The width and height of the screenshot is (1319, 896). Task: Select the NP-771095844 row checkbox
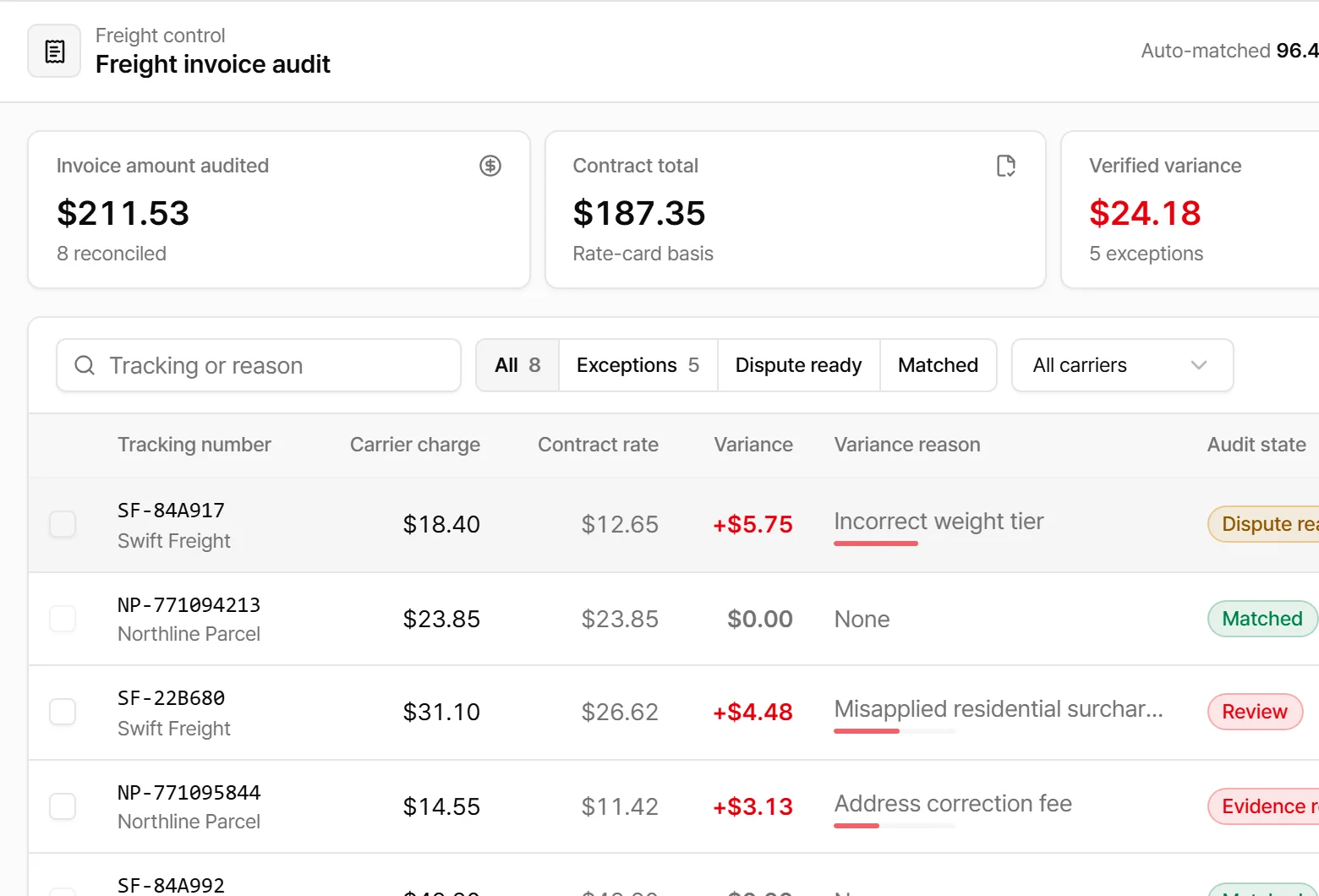63,806
